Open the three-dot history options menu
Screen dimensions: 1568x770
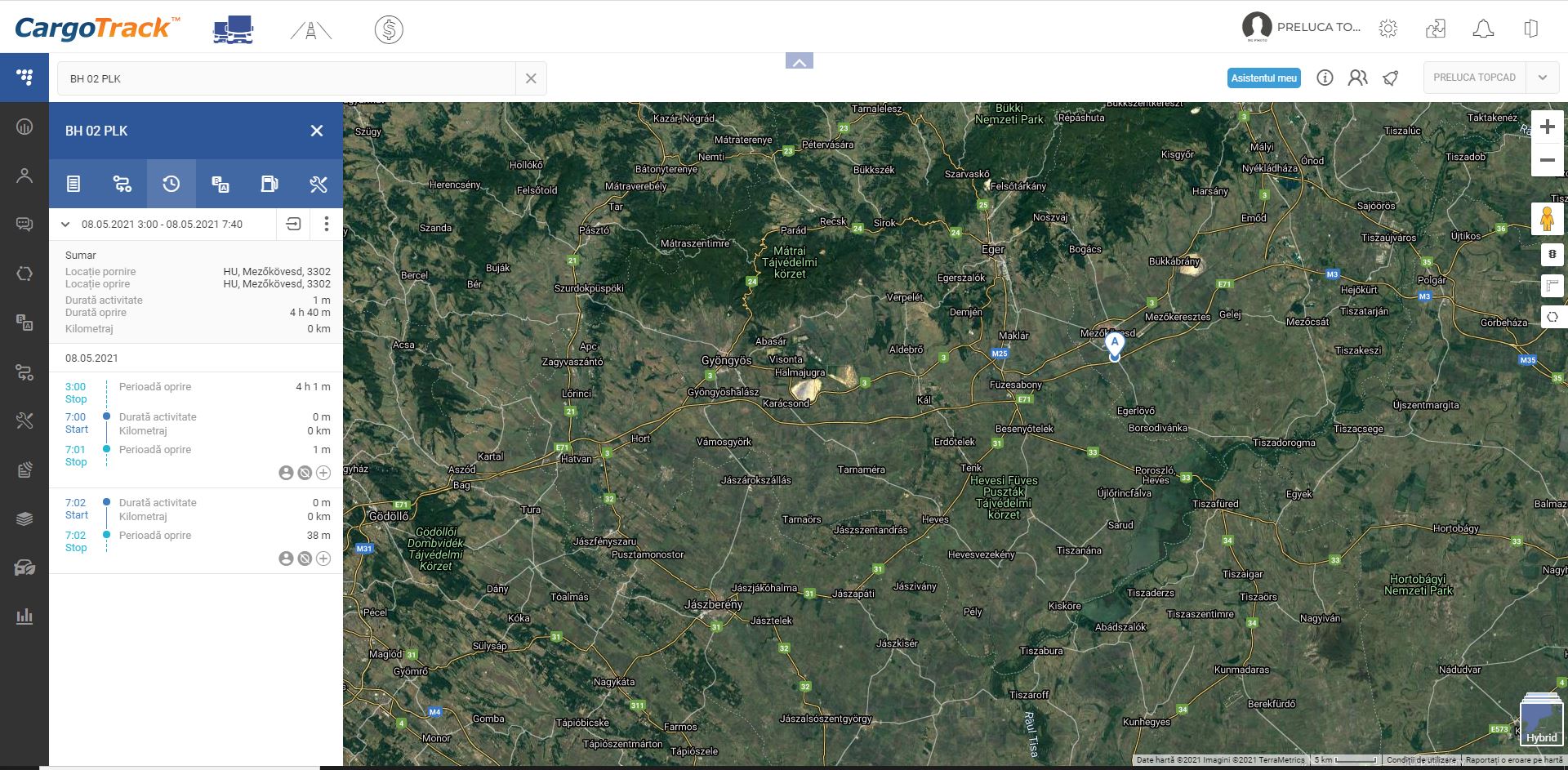(x=326, y=224)
